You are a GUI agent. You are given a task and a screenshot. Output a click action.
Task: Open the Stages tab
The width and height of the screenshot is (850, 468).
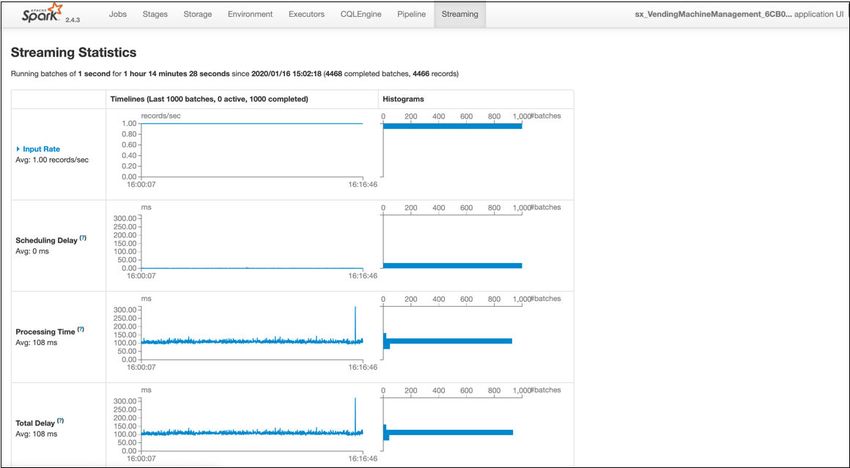tap(155, 14)
